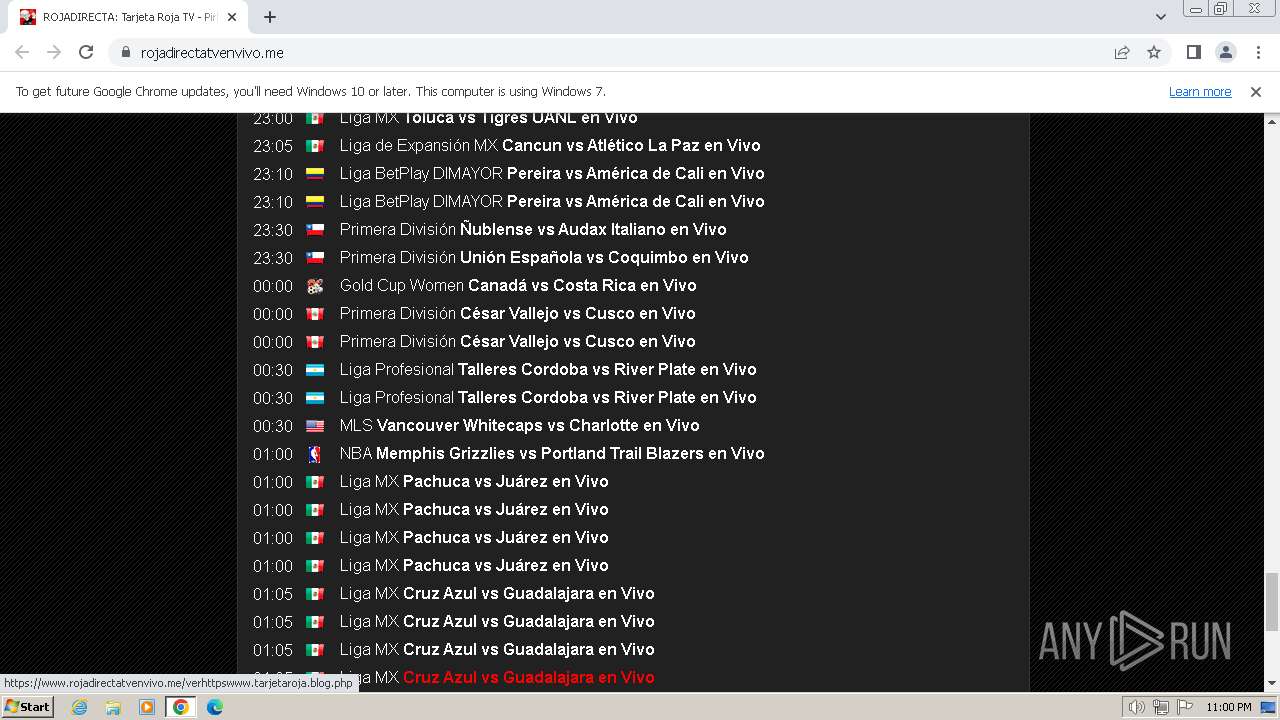Screen dimensions: 1280x720
Task: Click the NBA logo icon
Action: pyautogui.click(x=315, y=454)
